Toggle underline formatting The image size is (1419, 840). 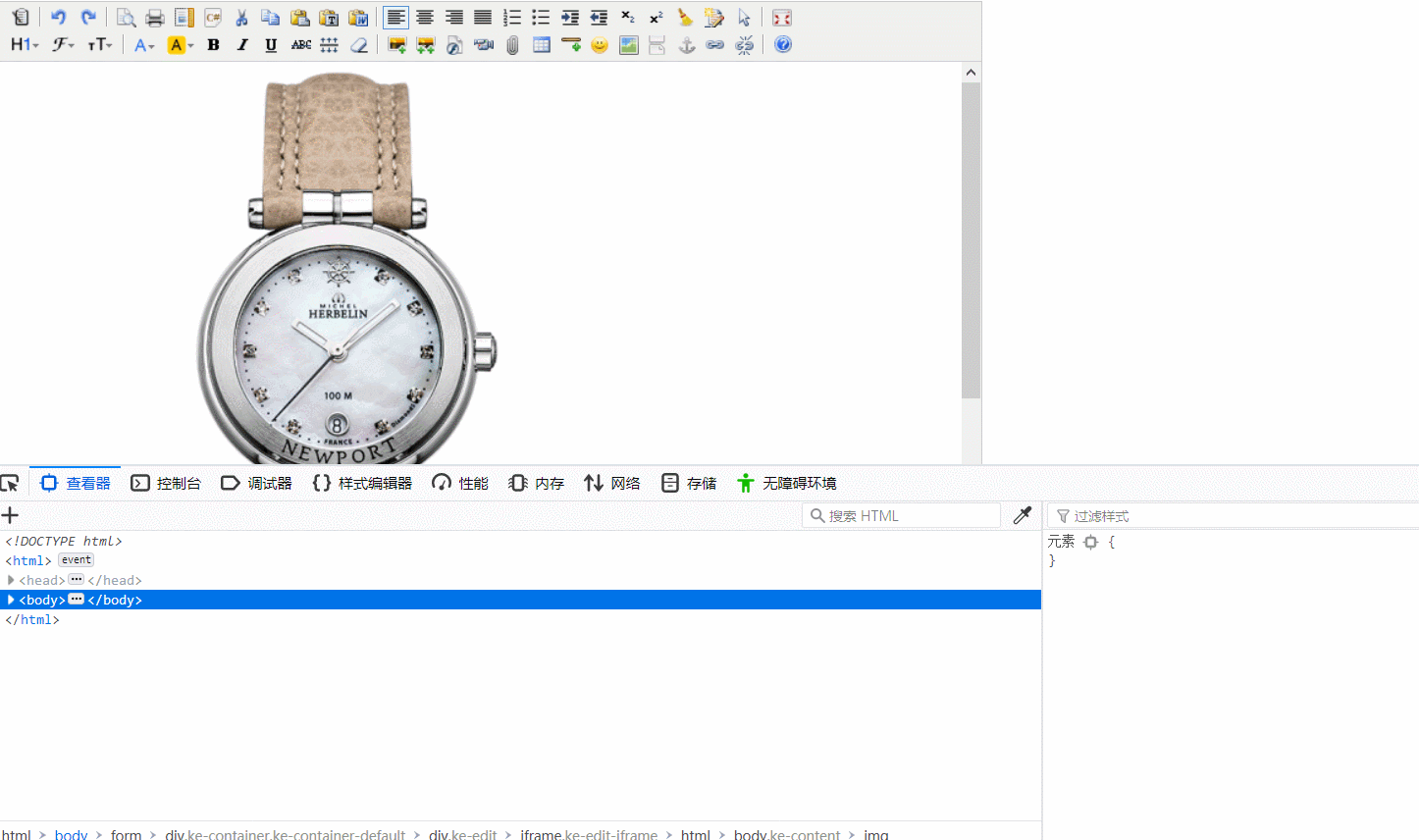click(271, 45)
